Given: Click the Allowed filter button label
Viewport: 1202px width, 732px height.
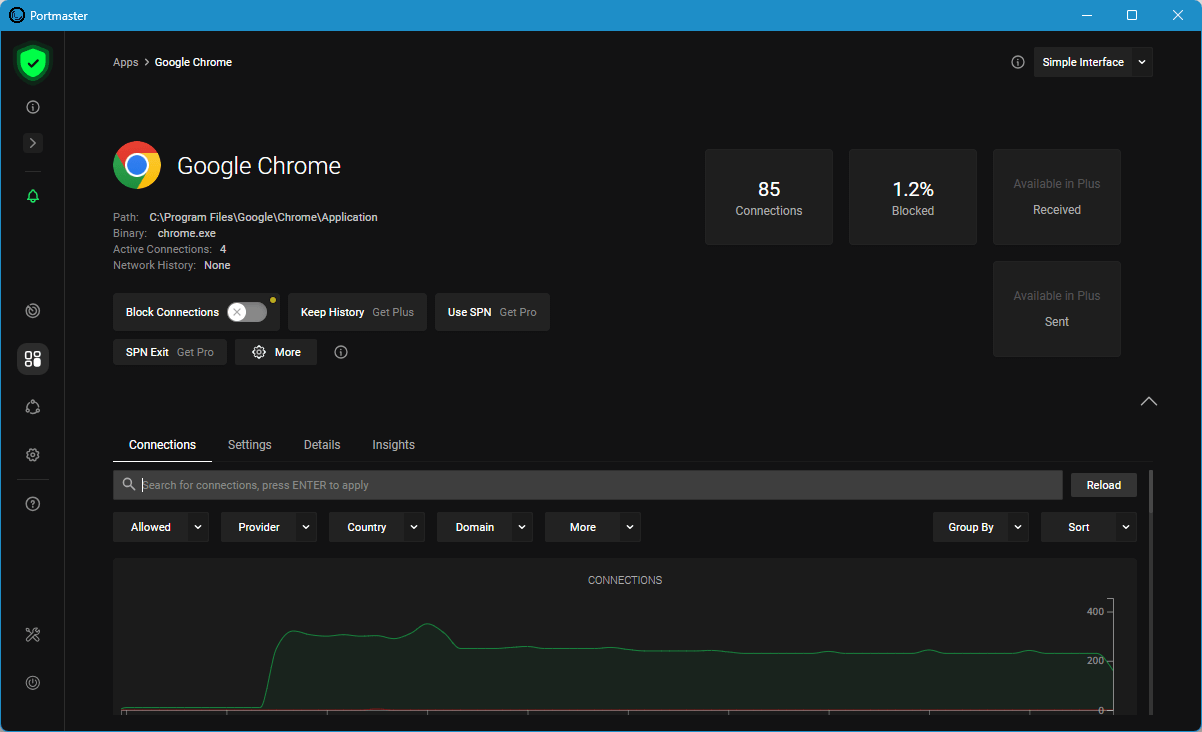Looking at the screenshot, I should point(150,527).
